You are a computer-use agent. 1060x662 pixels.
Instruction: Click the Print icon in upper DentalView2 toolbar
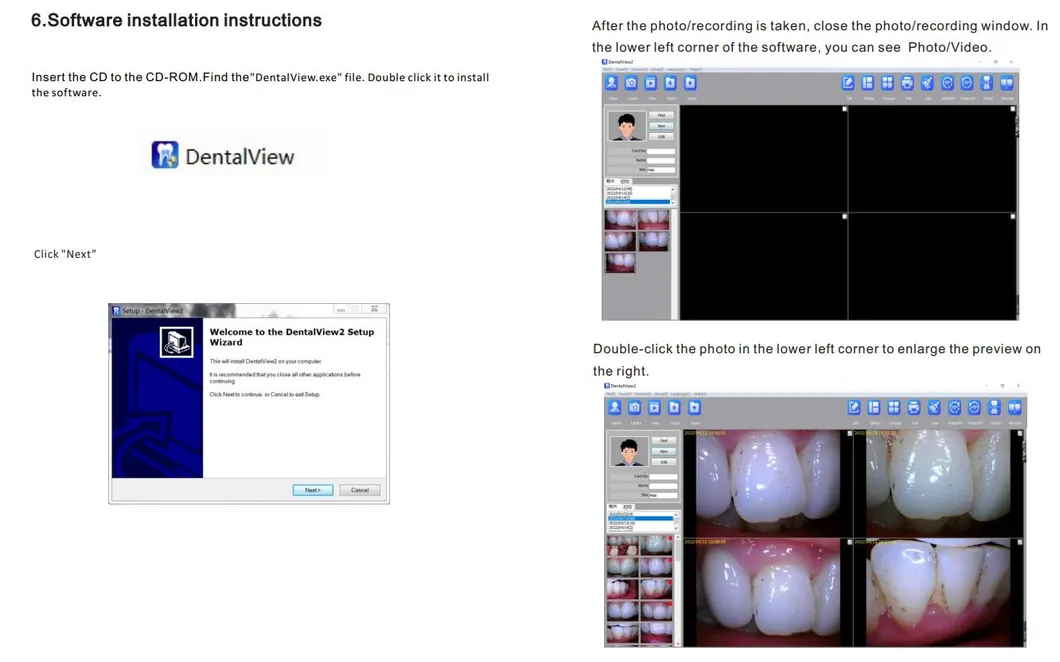[x=907, y=84]
